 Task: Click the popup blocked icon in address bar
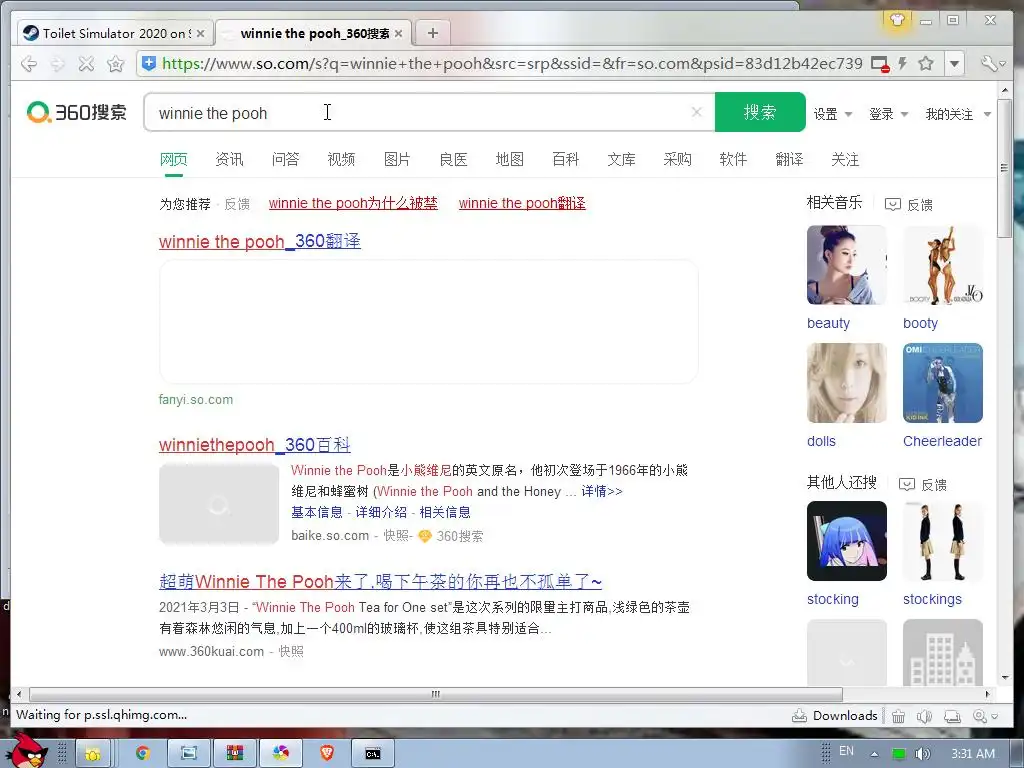[880, 64]
